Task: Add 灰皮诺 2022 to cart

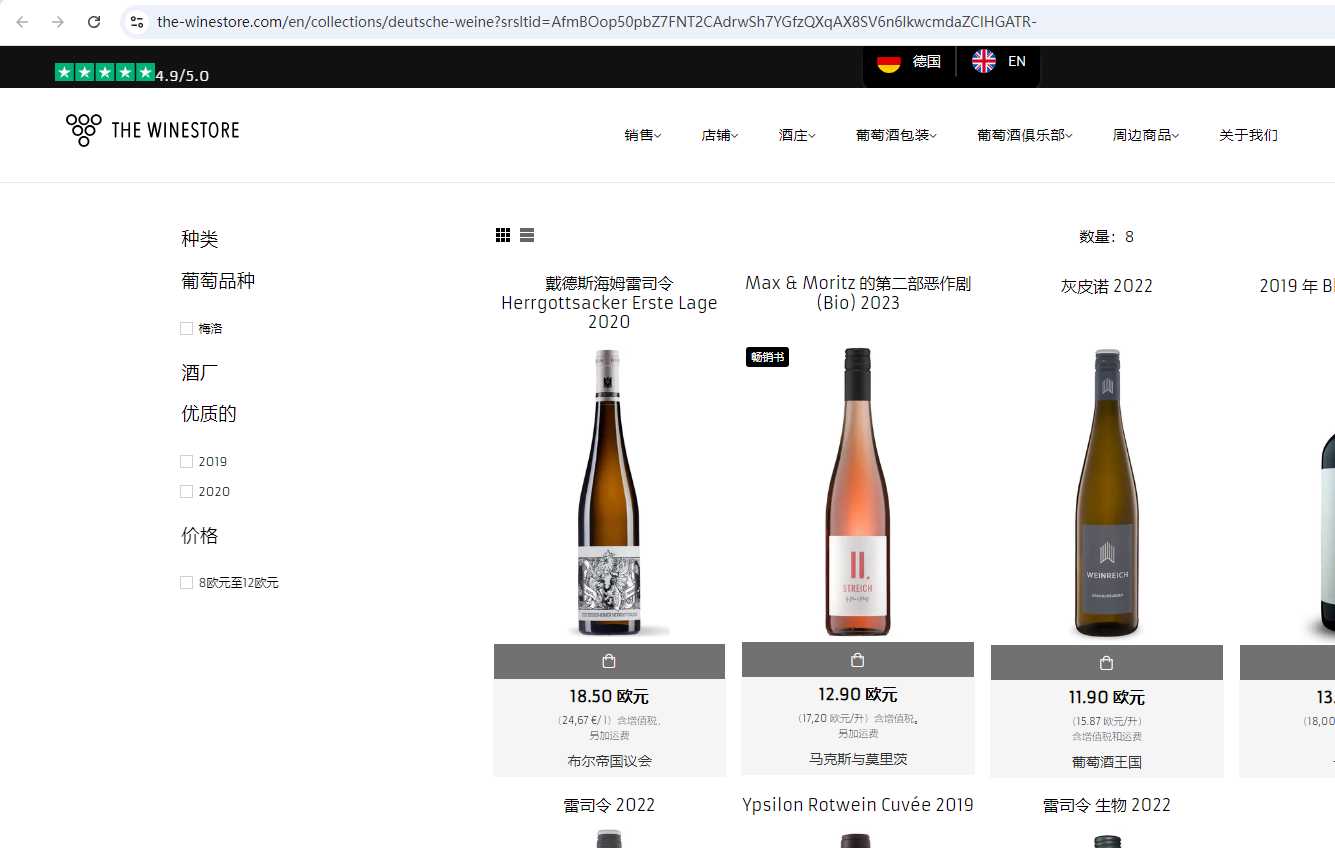Action: [1106, 663]
